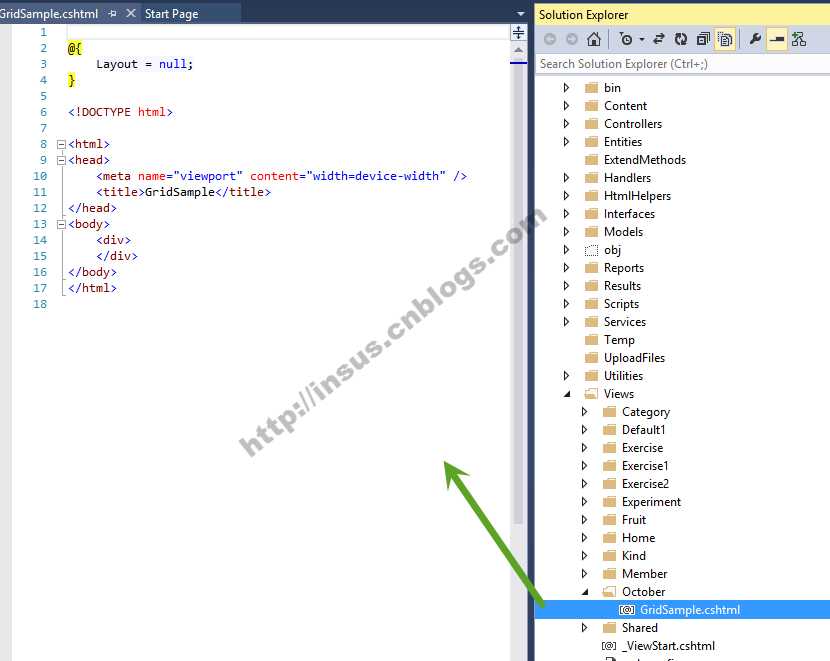830x661 pixels.
Task: Expand the bin folder arrow
Action: coord(566,88)
